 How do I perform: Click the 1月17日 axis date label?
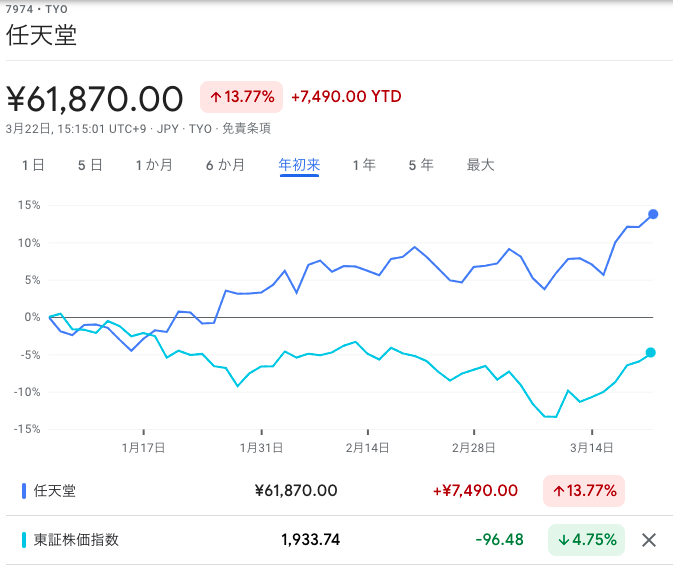pos(143,448)
